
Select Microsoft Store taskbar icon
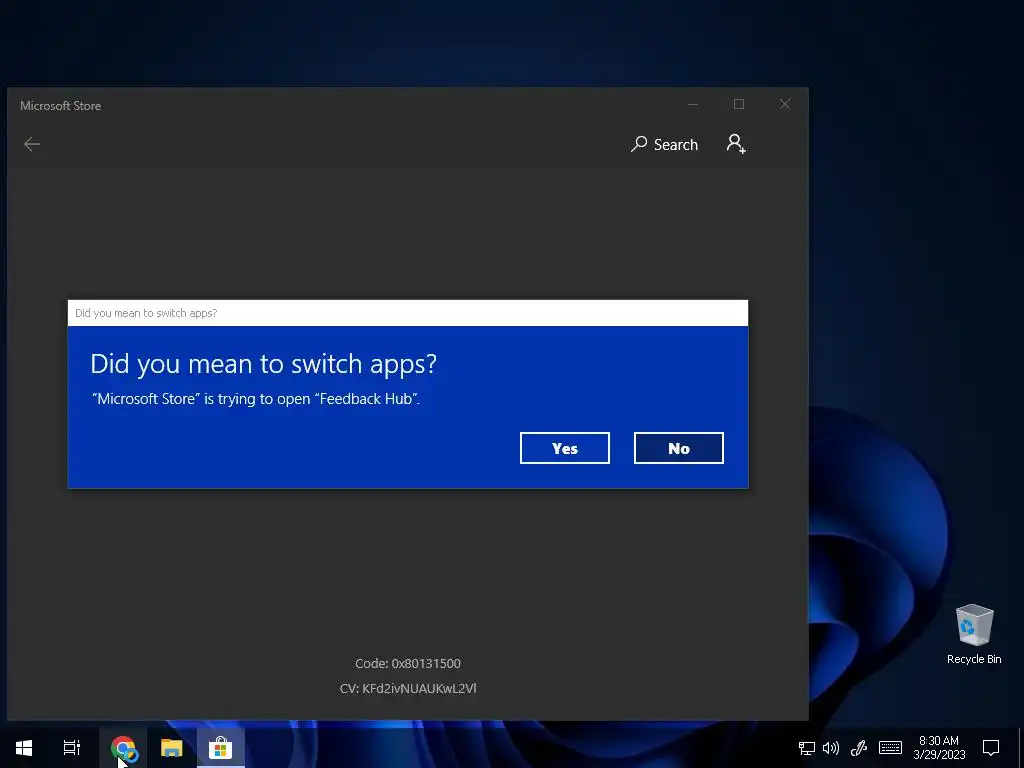221,748
